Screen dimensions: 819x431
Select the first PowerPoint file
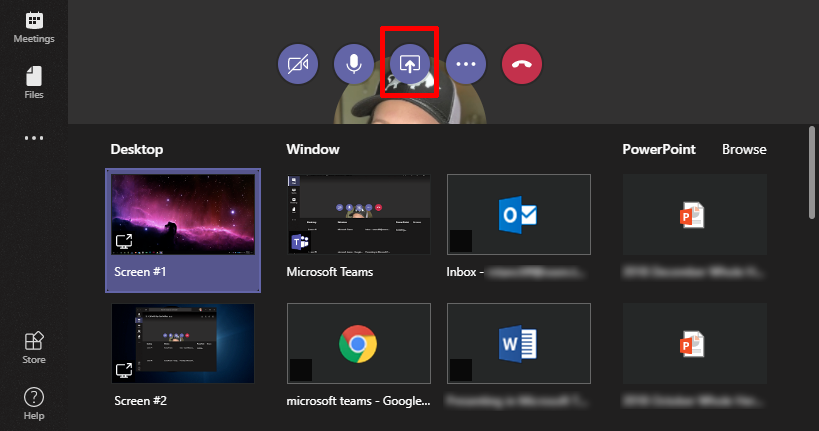(x=694, y=214)
